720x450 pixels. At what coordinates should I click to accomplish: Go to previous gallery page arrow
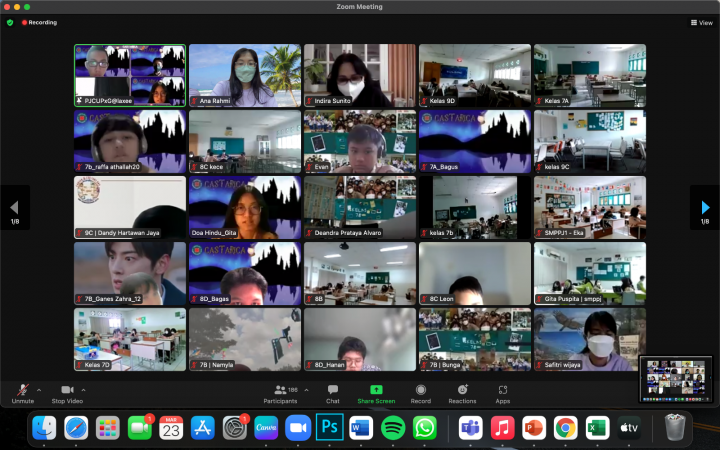pyautogui.click(x=14, y=207)
